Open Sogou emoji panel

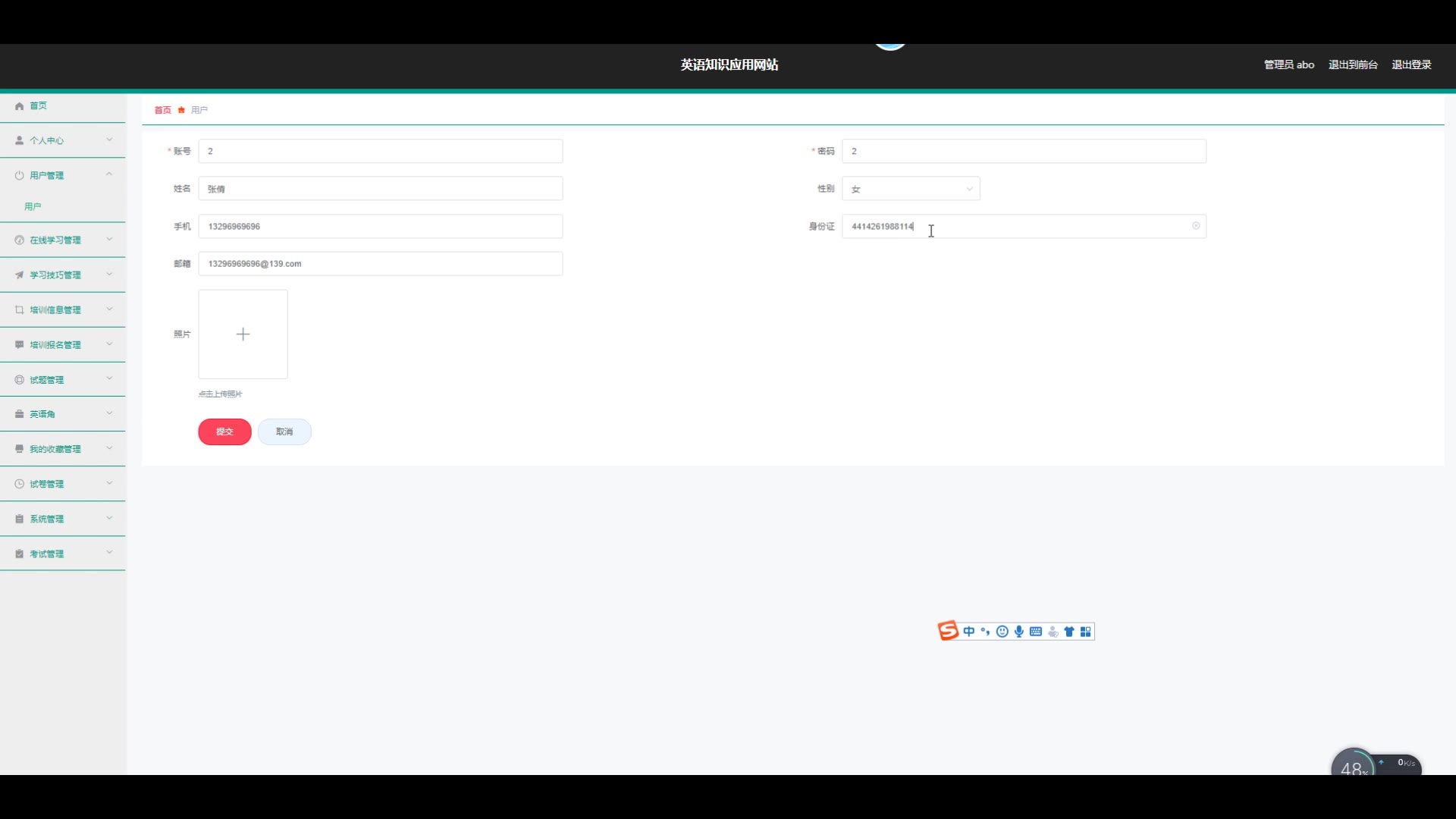(x=1002, y=632)
